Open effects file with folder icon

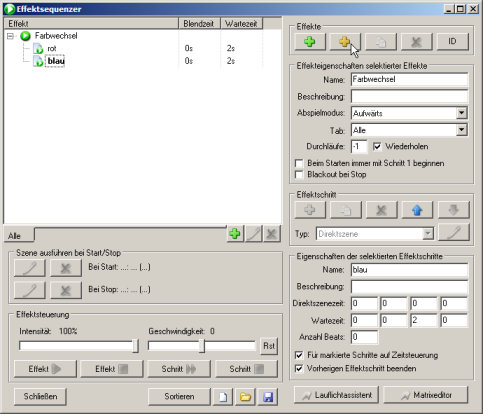coord(245,397)
